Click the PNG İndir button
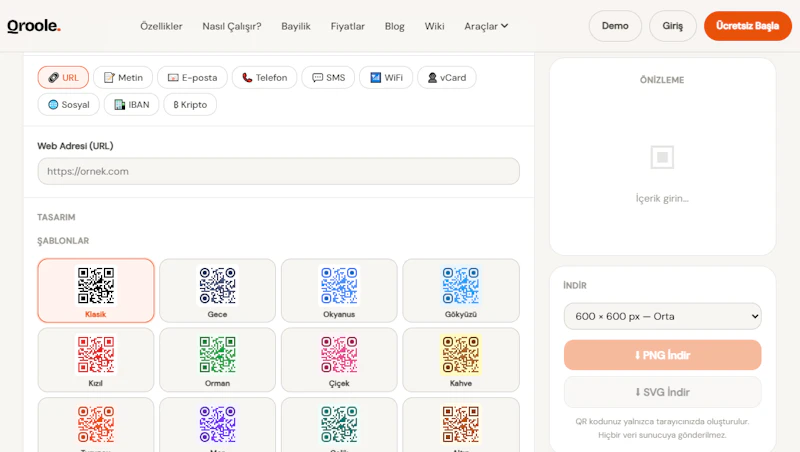 [662, 355]
